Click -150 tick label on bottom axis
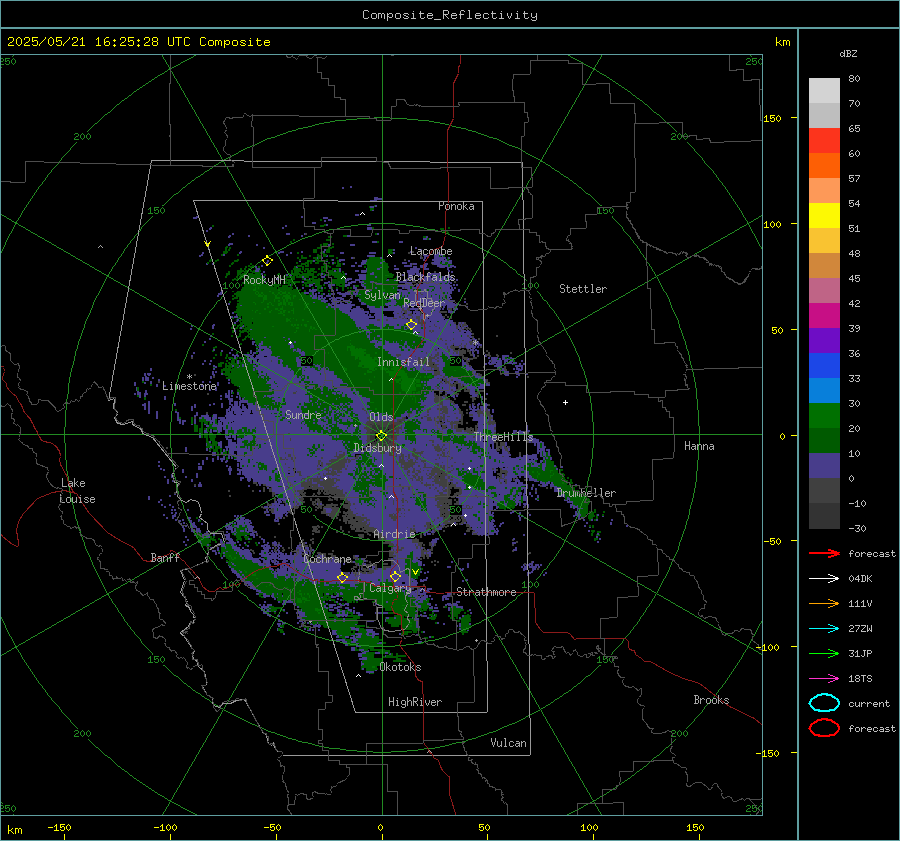The height and width of the screenshot is (841, 900). (x=59, y=827)
